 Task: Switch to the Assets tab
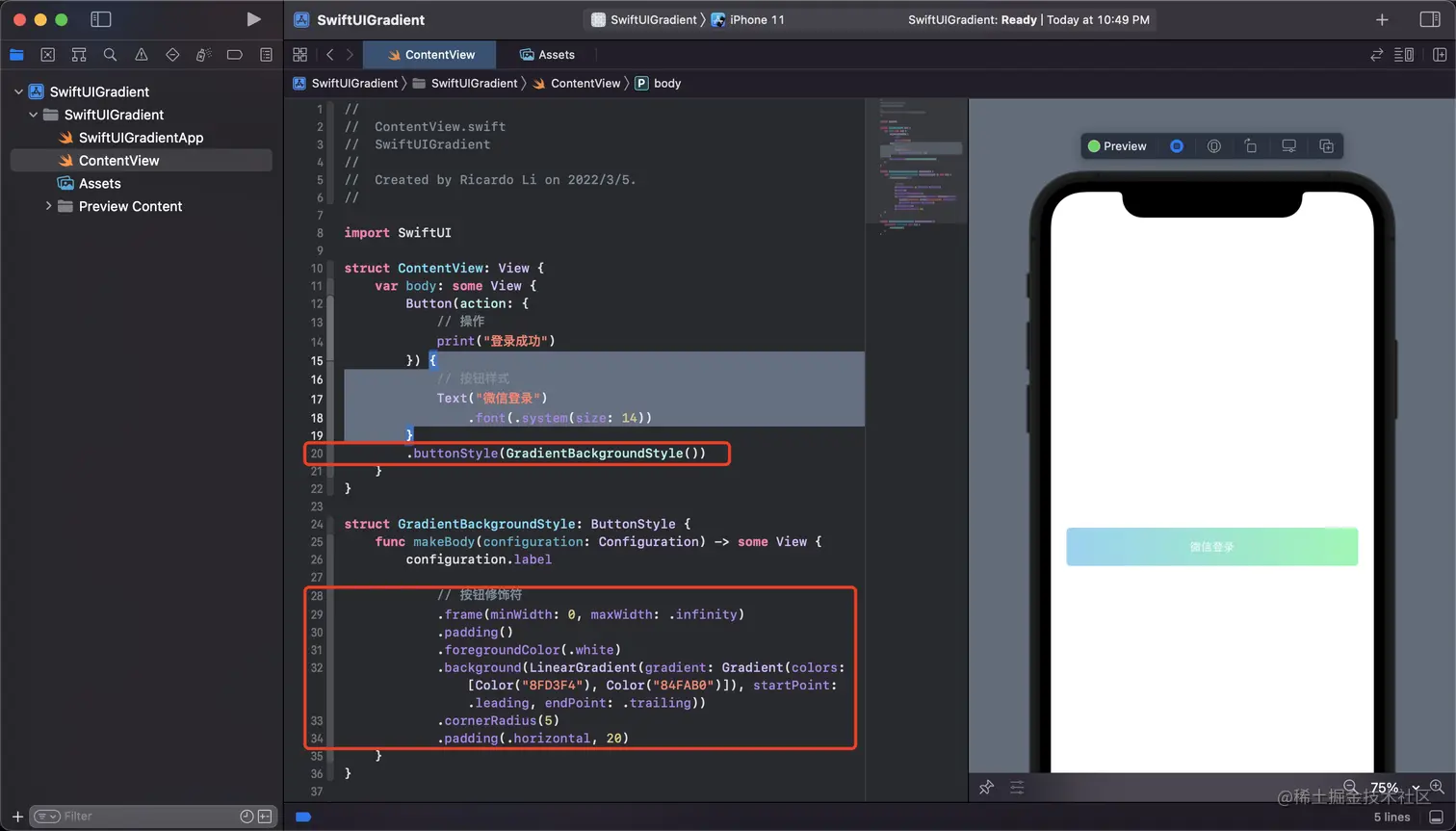click(x=547, y=55)
